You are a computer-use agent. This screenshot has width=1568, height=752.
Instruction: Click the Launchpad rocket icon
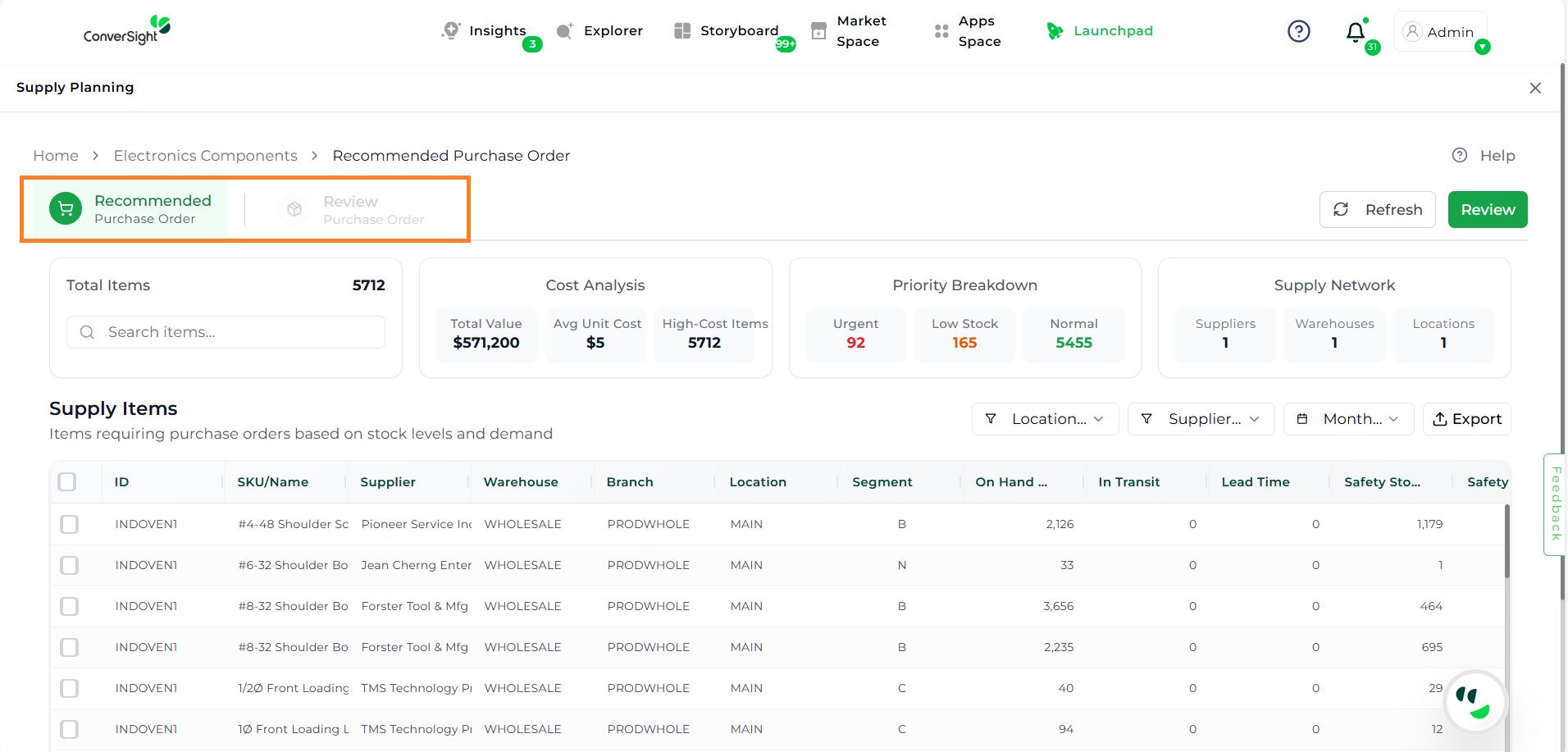click(x=1055, y=31)
